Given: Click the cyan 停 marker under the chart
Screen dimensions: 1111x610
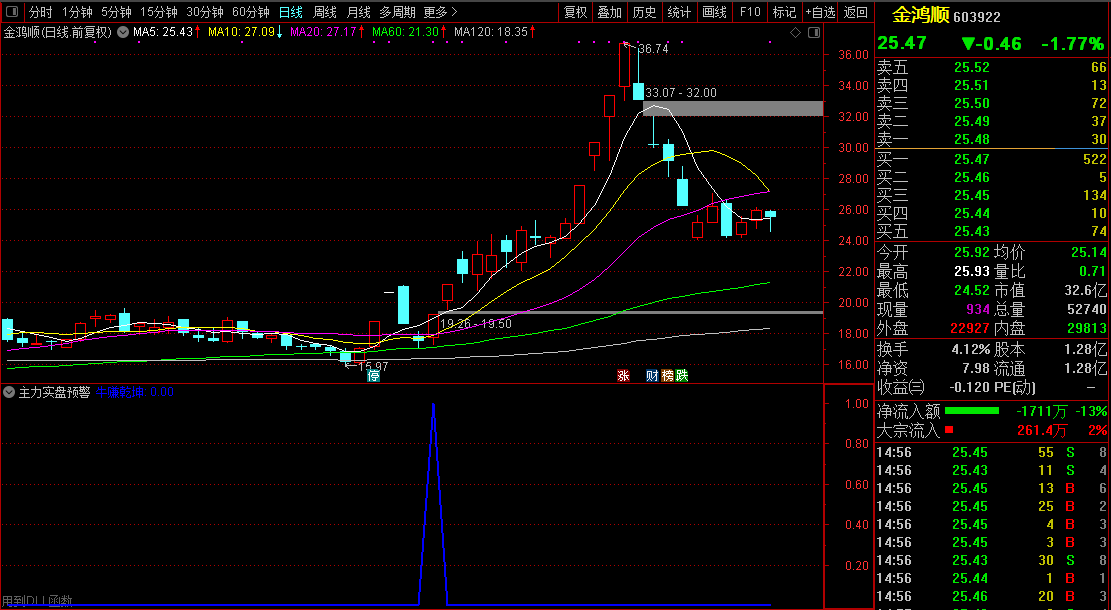Looking at the screenshot, I should click(x=373, y=376).
